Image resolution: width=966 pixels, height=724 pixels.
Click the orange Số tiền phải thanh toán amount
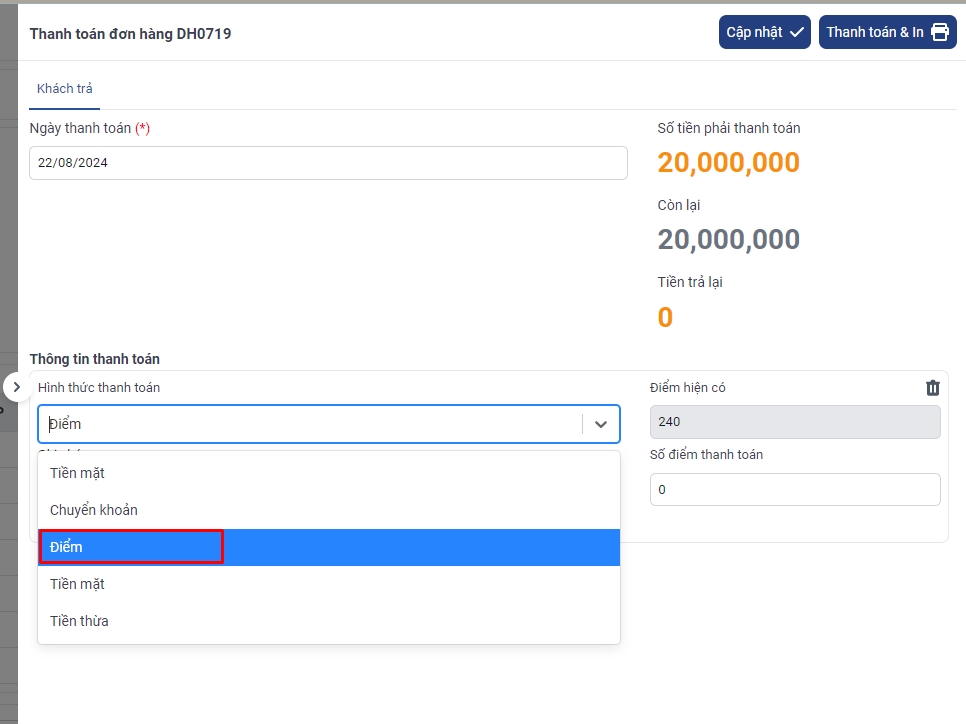[x=728, y=163]
